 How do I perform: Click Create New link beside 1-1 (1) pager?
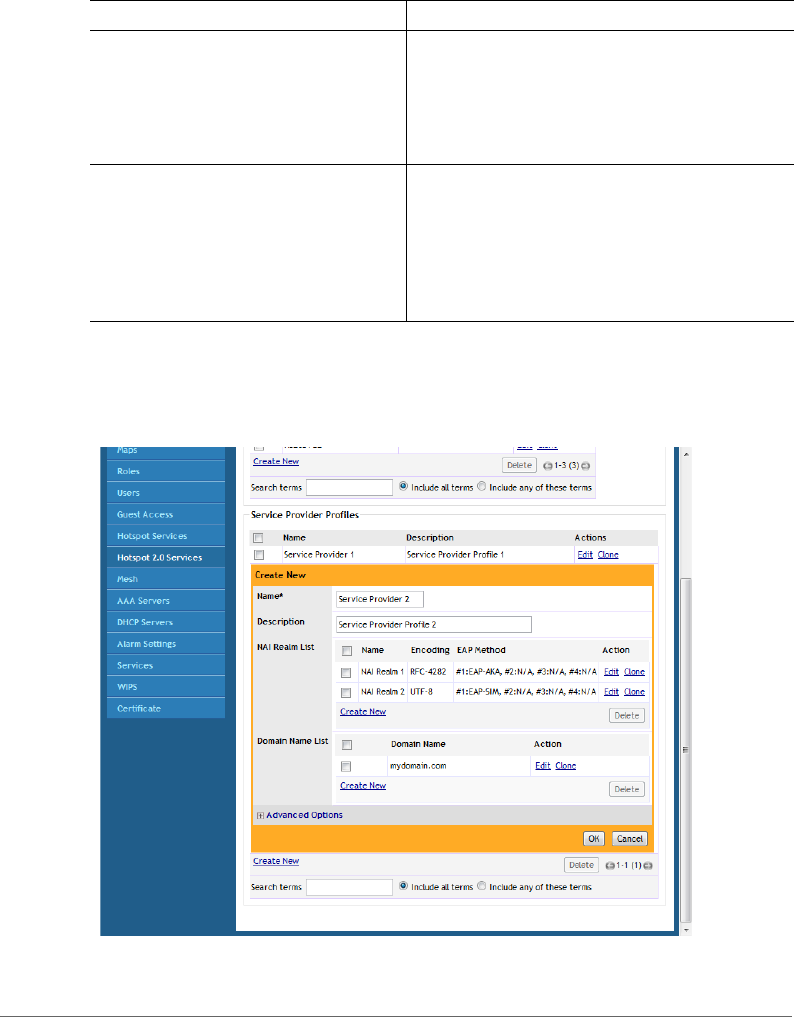(x=276, y=861)
